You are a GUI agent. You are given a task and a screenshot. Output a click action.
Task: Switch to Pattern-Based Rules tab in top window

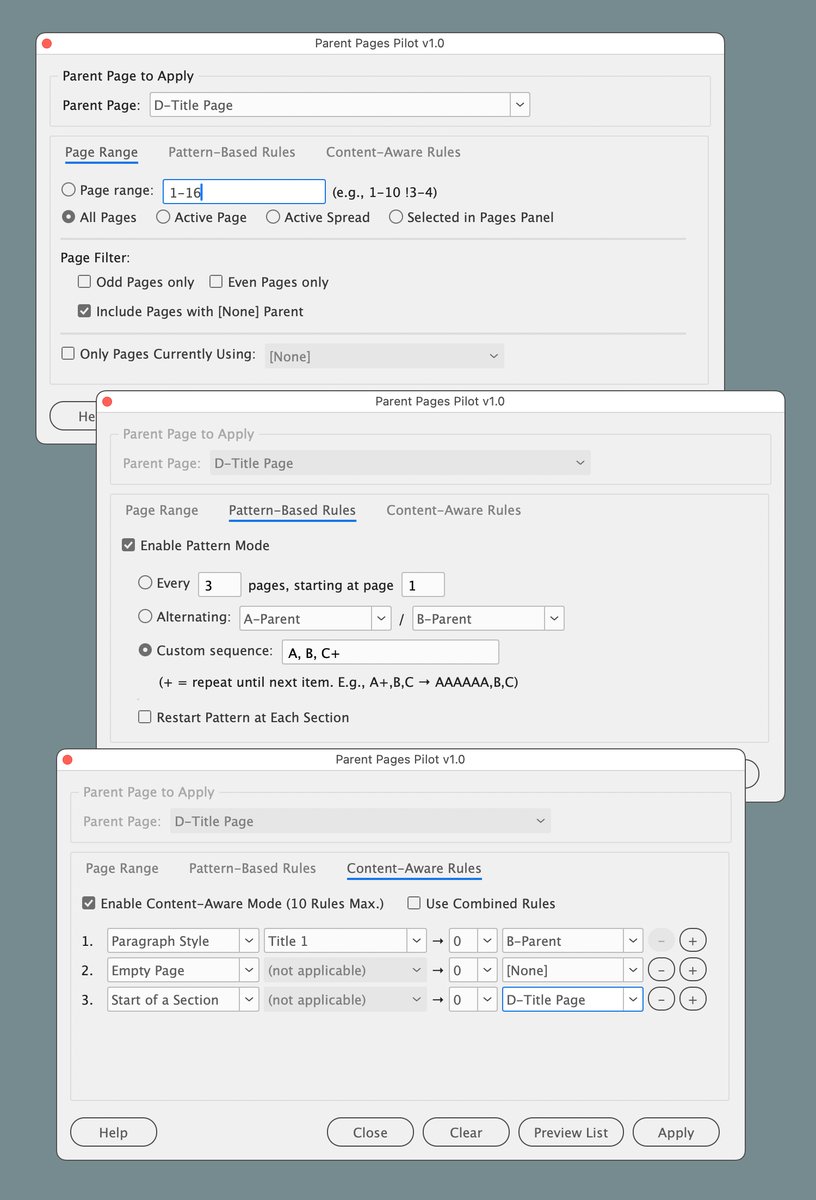coord(232,152)
